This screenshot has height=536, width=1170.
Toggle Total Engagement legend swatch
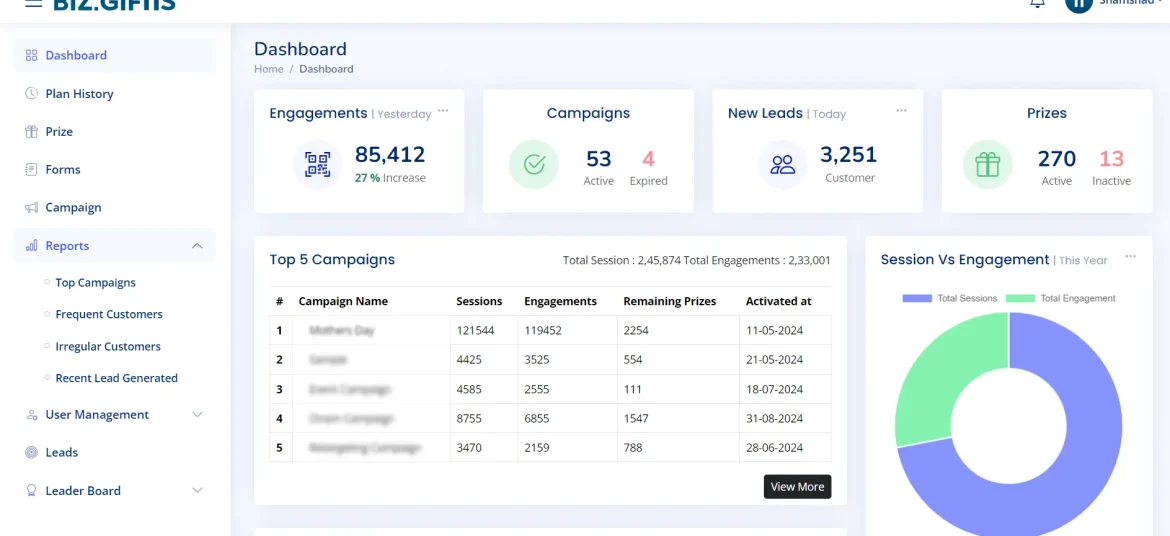(1020, 298)
